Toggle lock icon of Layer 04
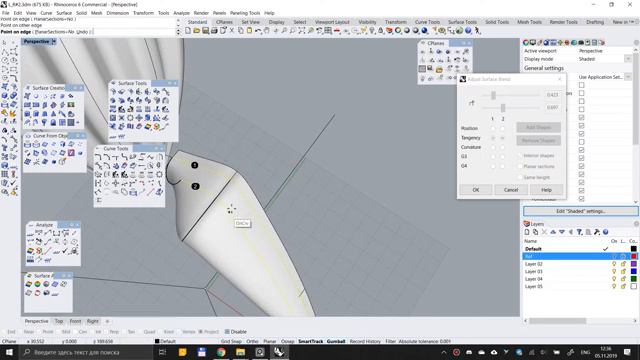 (x=623, y=279)
